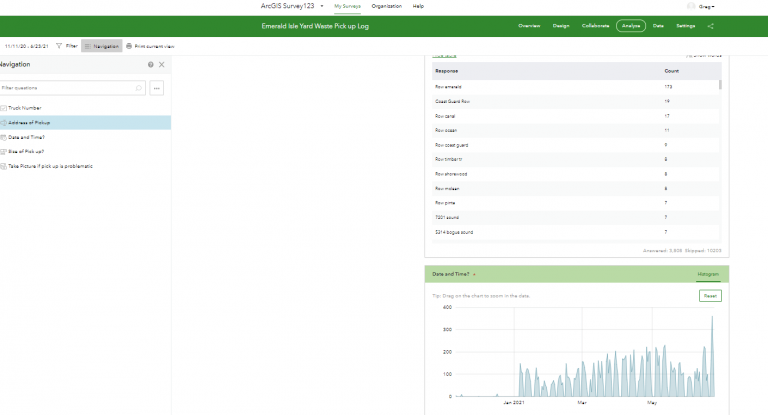Select Size of Pick up? question
Viewport: 768px width, 415px height.
point(85,151)
